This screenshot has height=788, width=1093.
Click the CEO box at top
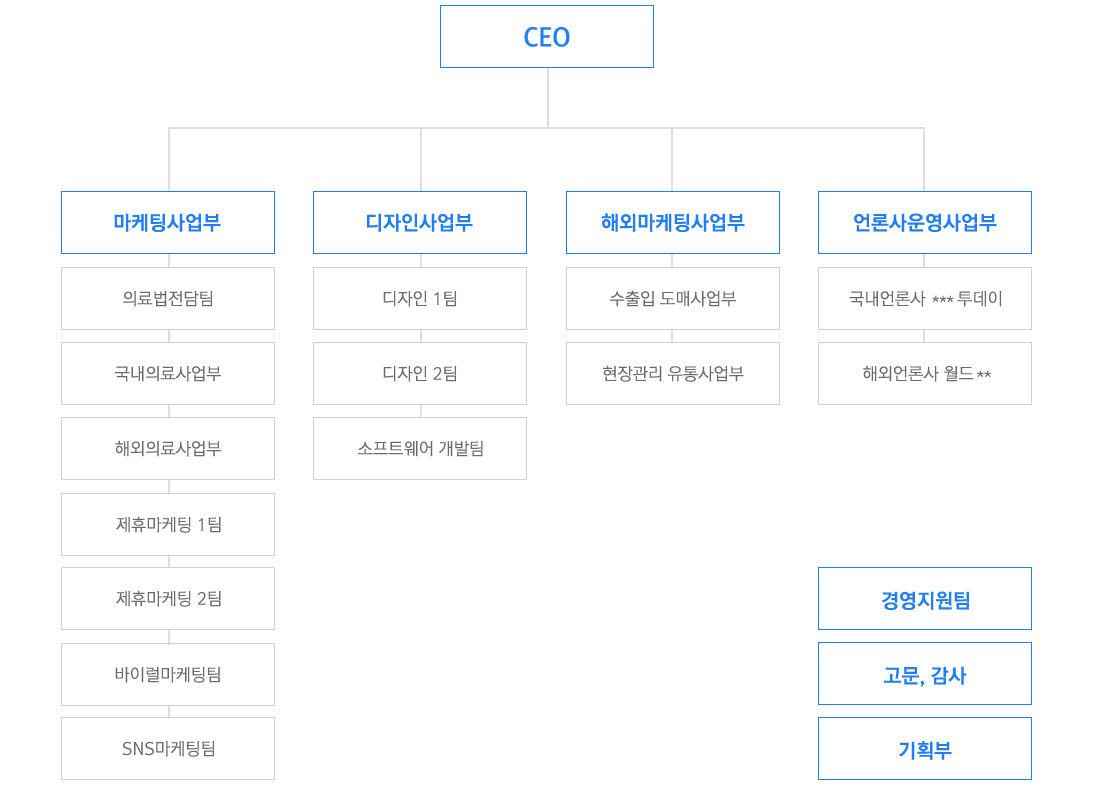point(546,37)
